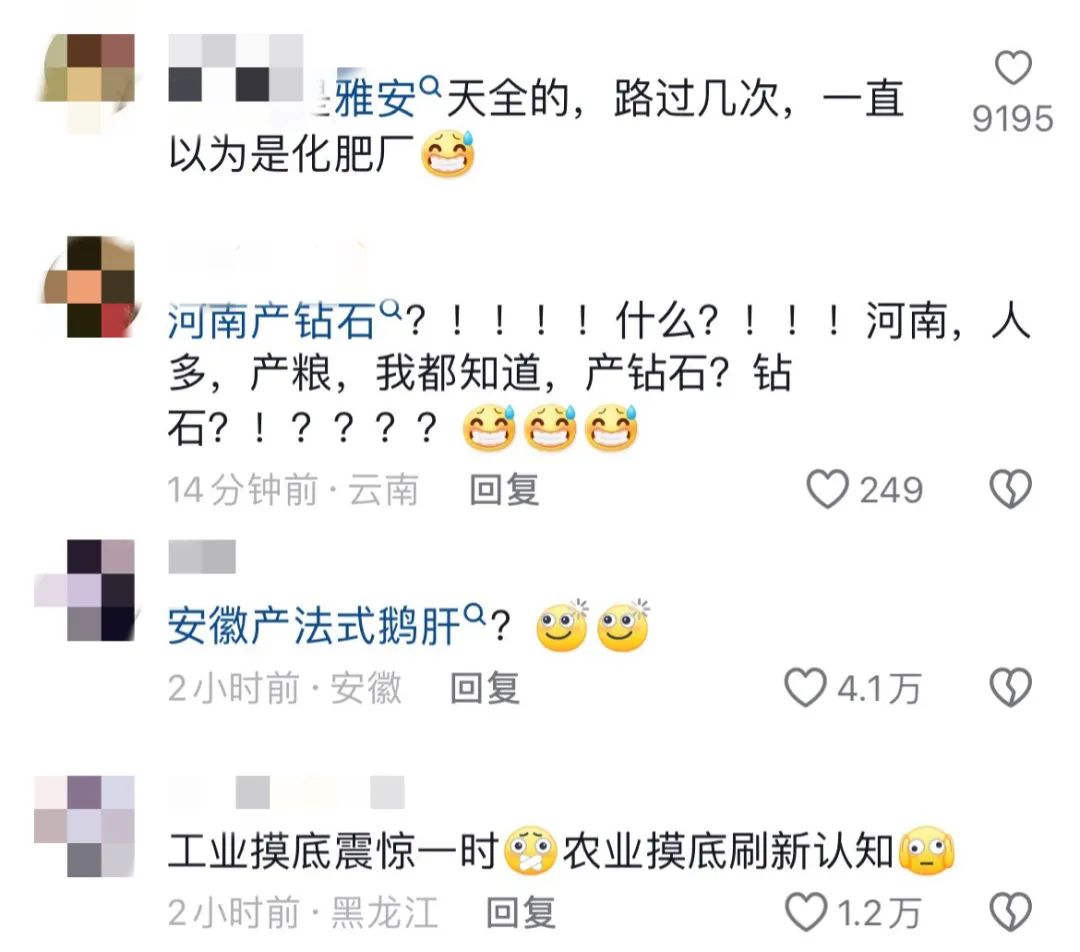Like the 雅安 comment with 9195 likes

pos(1013,68)
